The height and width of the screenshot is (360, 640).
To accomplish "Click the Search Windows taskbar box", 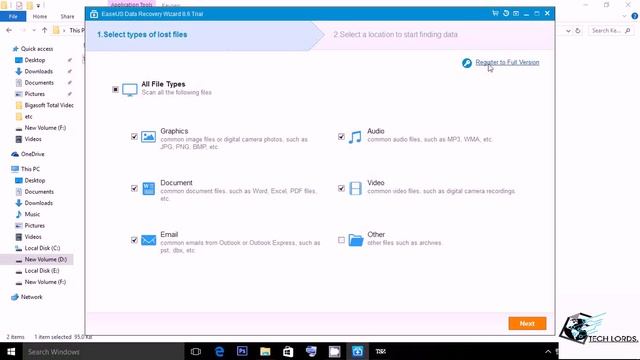I will [x=102, y=351].
